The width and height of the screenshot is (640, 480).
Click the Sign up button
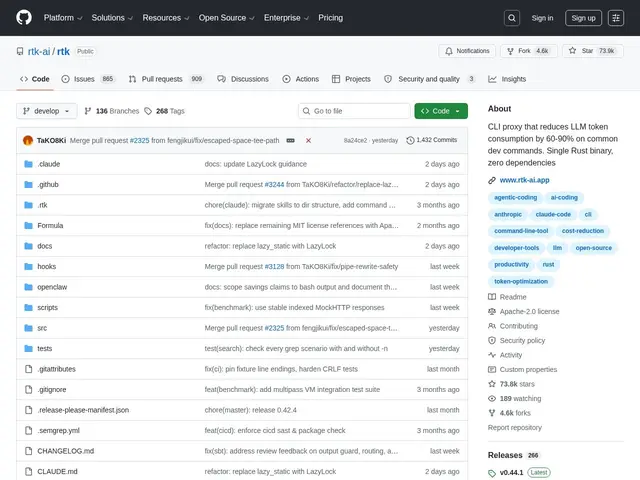tap(583, 18)
